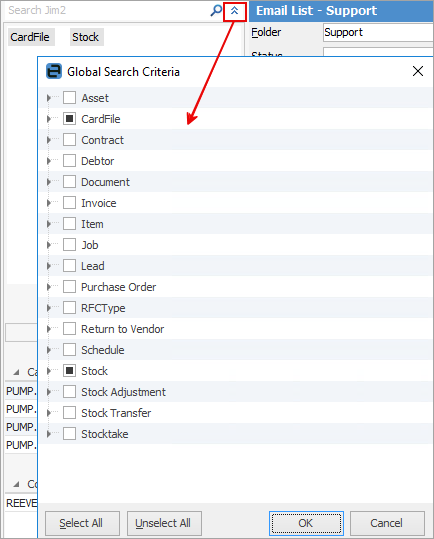The height and width of the screenshot is (539, 434).
Task: Select the Stock Transfer label
Action: point(116,413)
